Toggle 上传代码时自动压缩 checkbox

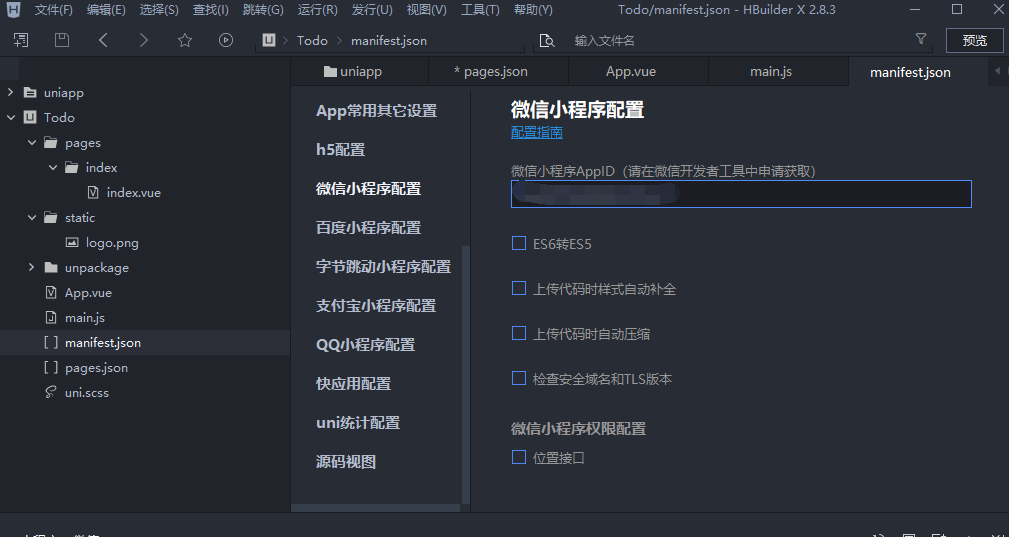[519, 333]
